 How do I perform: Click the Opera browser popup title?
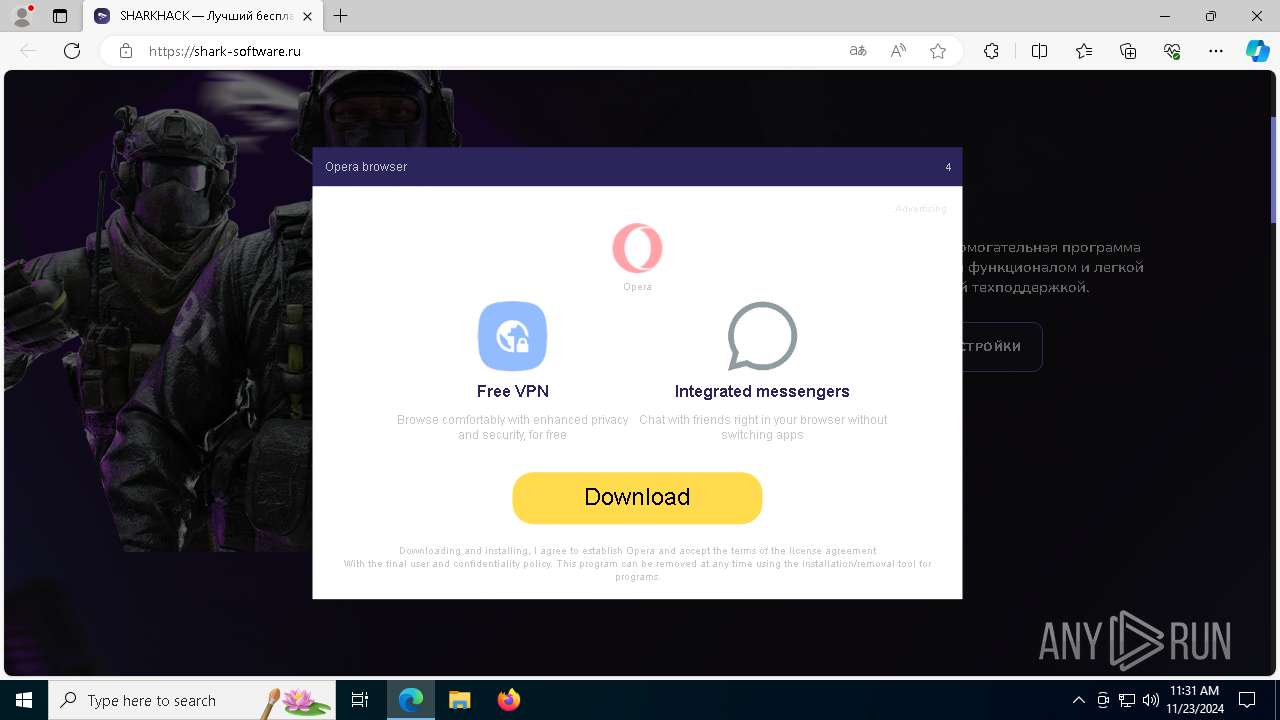(x=366, y=167)
